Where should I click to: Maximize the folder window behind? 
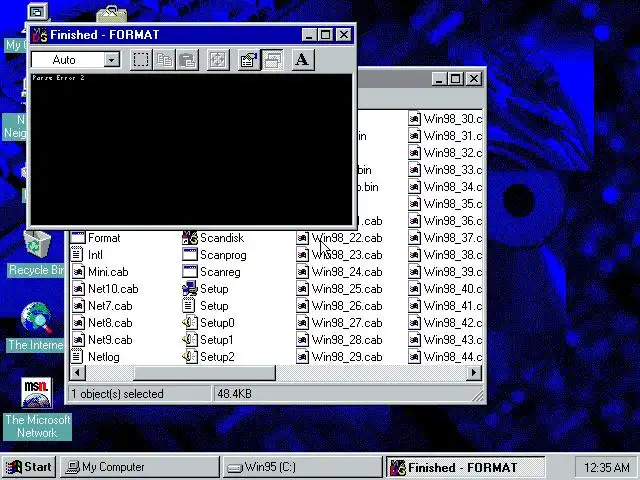455,79
